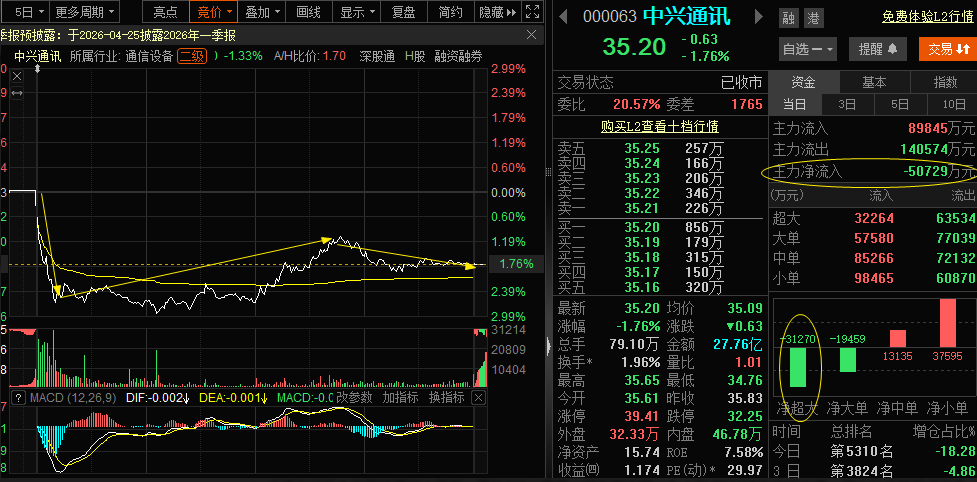Select the 卖一 35.21 order row
Viewport: 977px width, 482px height.
click(x=659, y=208)
